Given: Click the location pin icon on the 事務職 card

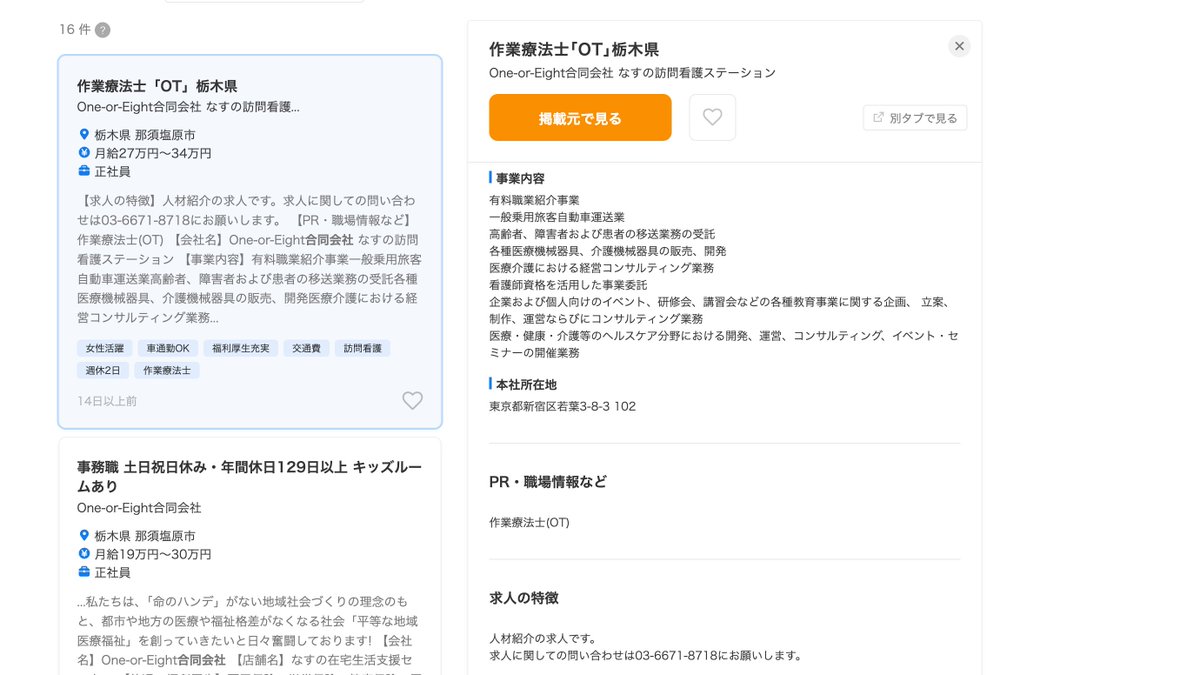Looking at the screenshot, I should [84, 535].
